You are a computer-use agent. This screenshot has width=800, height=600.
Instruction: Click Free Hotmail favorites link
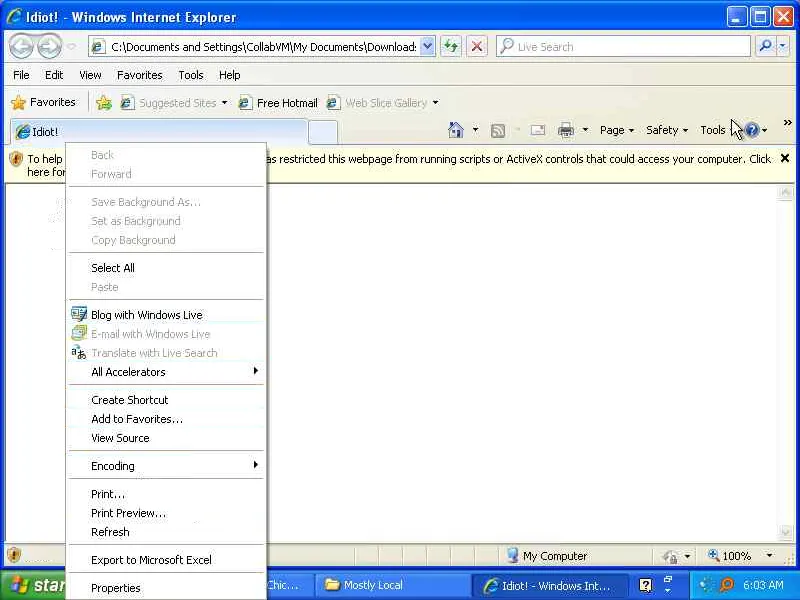279,103
